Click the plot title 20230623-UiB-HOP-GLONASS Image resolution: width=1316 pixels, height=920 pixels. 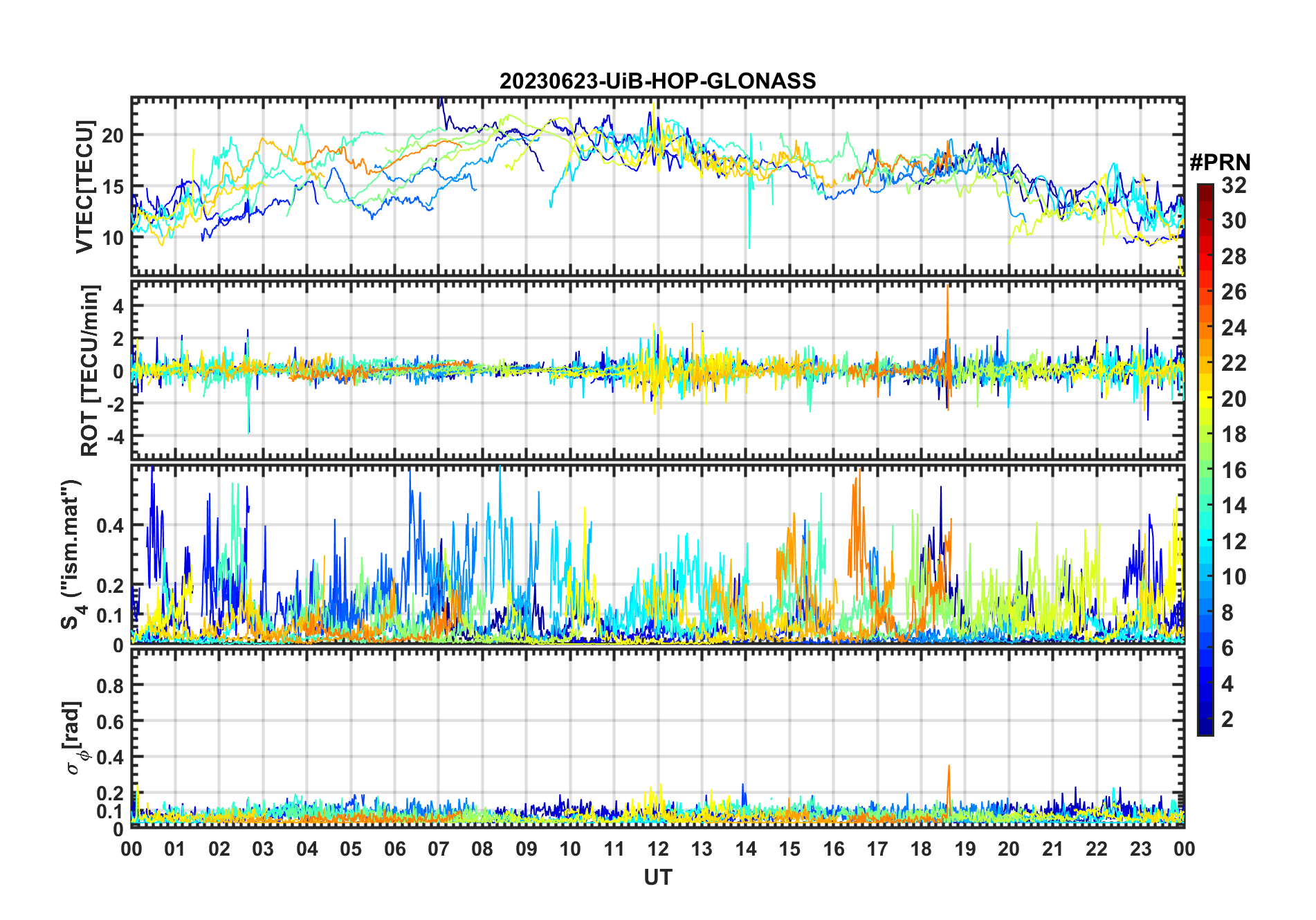click(657, 82)
